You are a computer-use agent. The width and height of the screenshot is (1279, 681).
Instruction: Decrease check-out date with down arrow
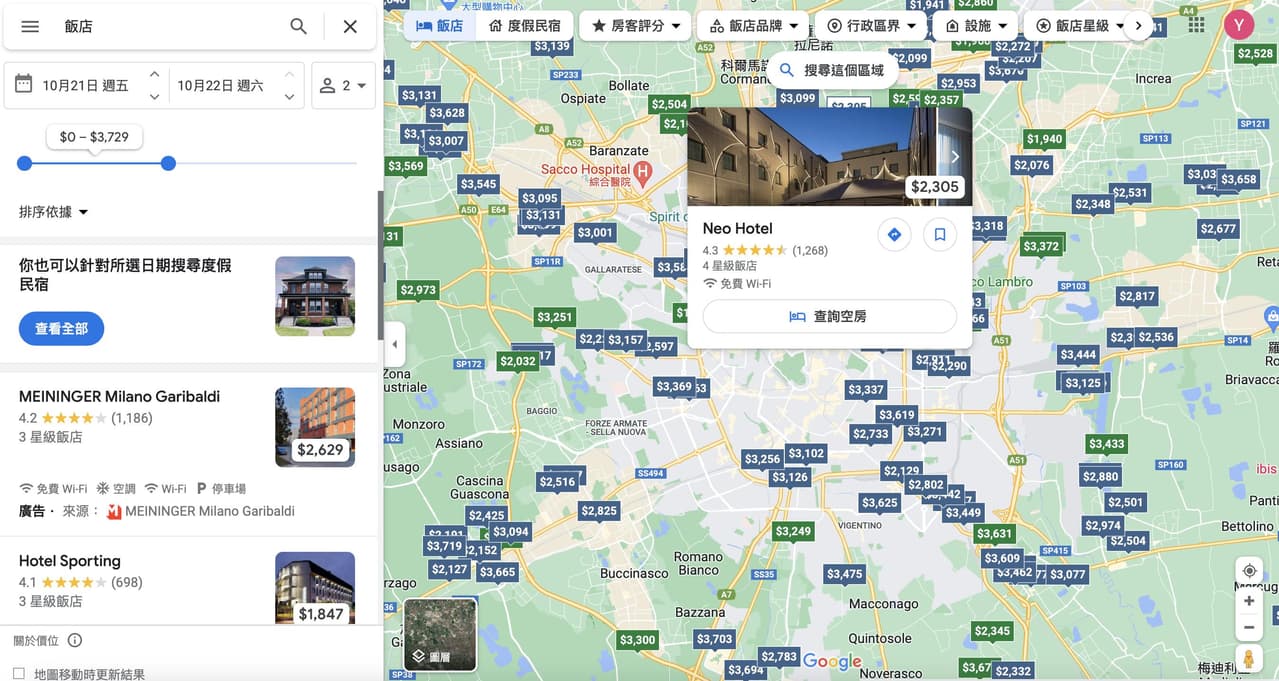click(x=289, y=97)
